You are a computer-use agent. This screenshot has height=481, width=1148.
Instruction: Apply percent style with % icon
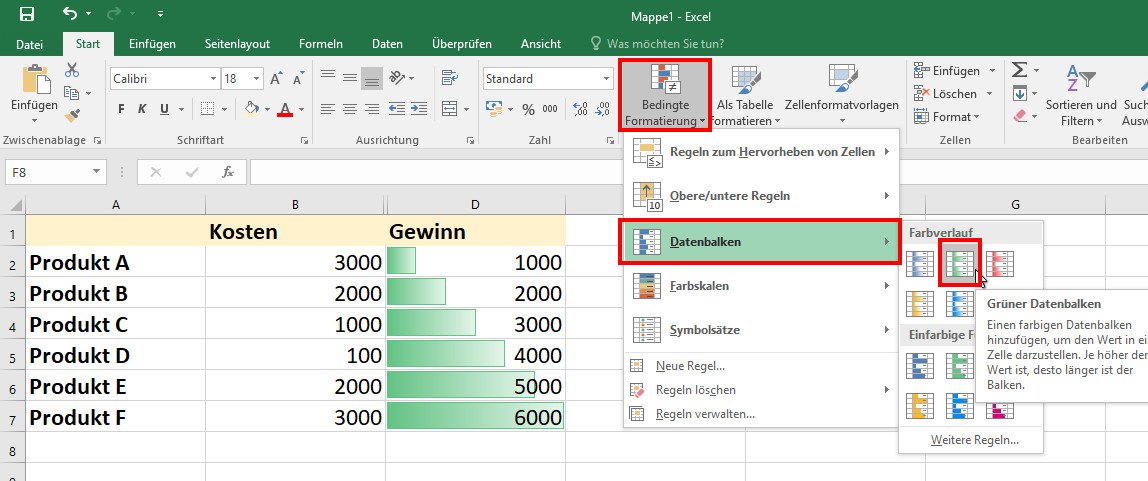click(x=529, y=109)
